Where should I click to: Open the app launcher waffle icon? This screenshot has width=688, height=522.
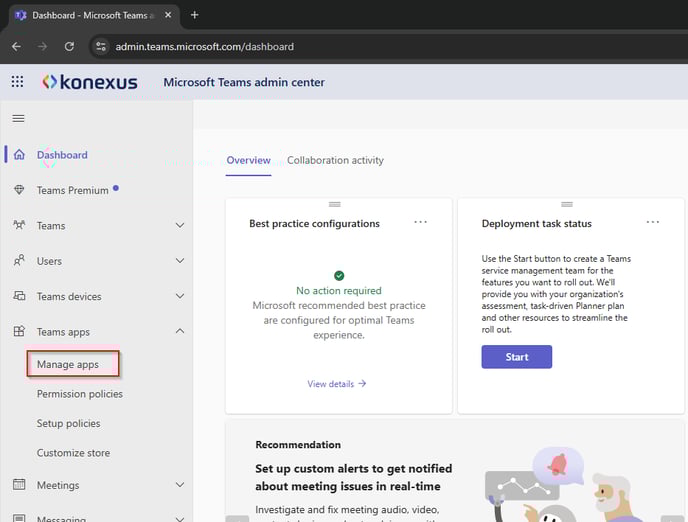coord(17,82)
